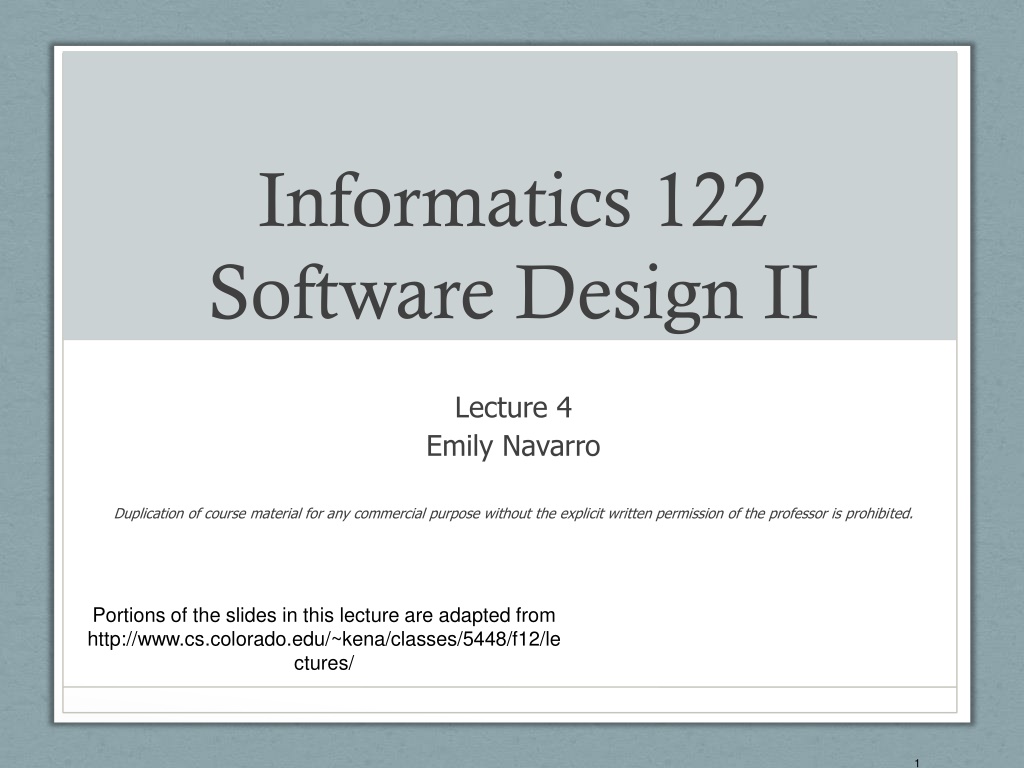
Task: Select the "Lecture 4" subtitle text
Action: [513, 408]
